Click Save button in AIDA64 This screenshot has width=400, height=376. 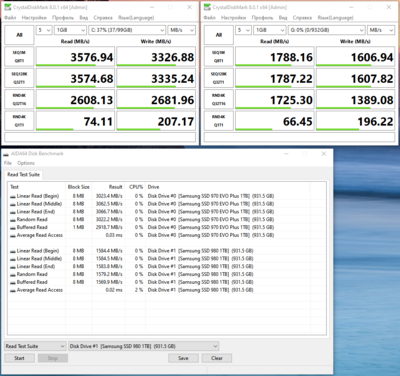[x=183, y=358]
